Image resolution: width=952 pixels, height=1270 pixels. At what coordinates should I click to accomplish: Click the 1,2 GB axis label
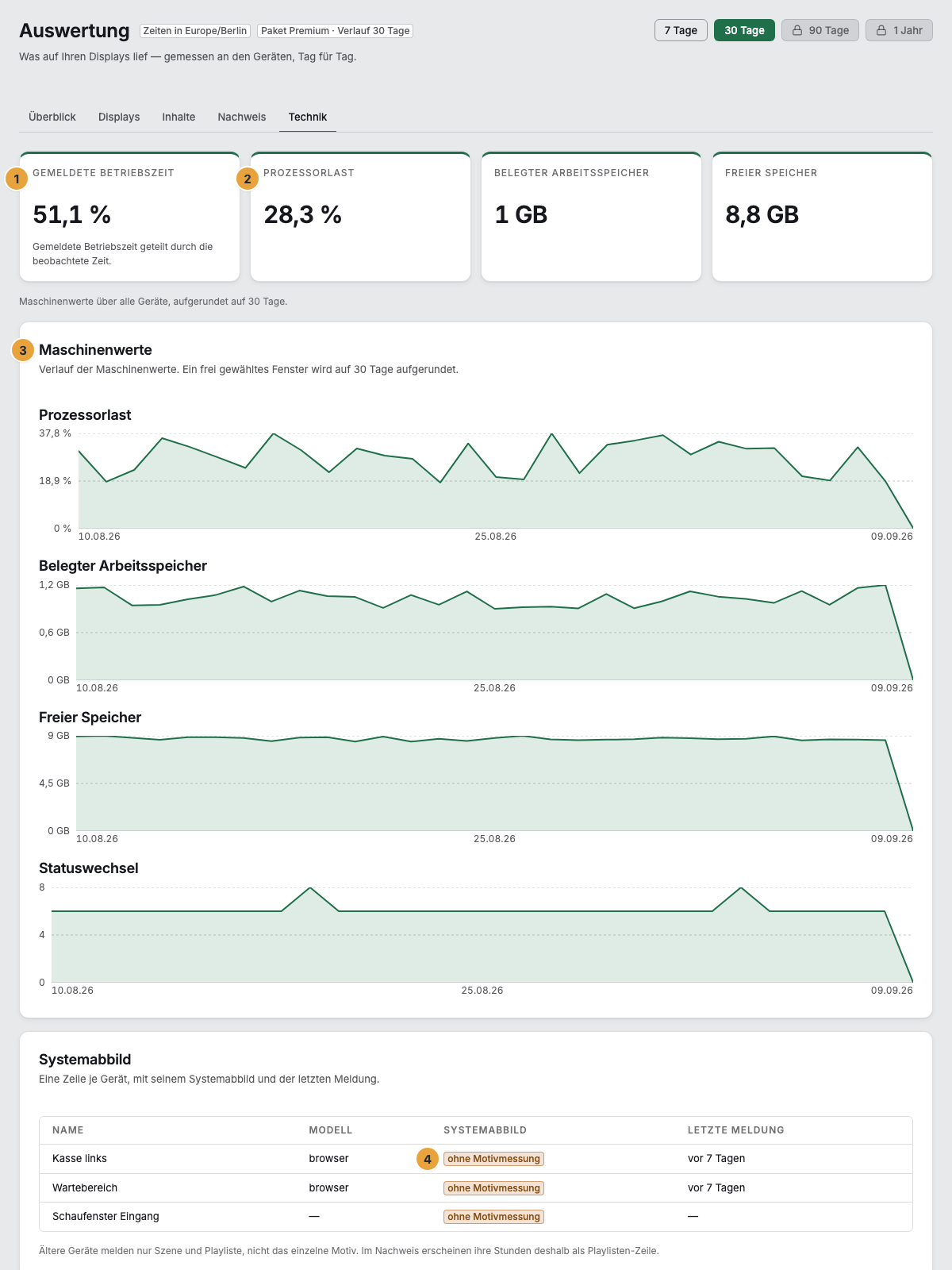[x=55, y=585]
